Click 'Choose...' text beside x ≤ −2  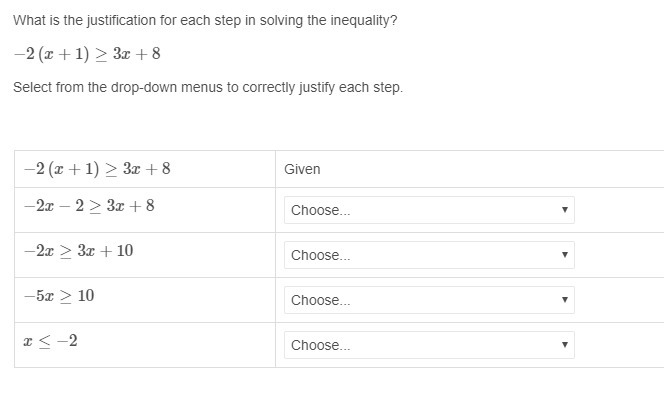(x=321, y=345)
